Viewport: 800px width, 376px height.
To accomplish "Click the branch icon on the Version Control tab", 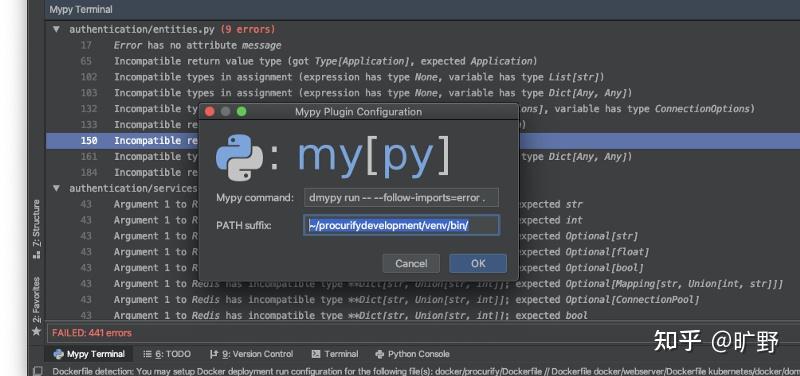I will [214, 354].
